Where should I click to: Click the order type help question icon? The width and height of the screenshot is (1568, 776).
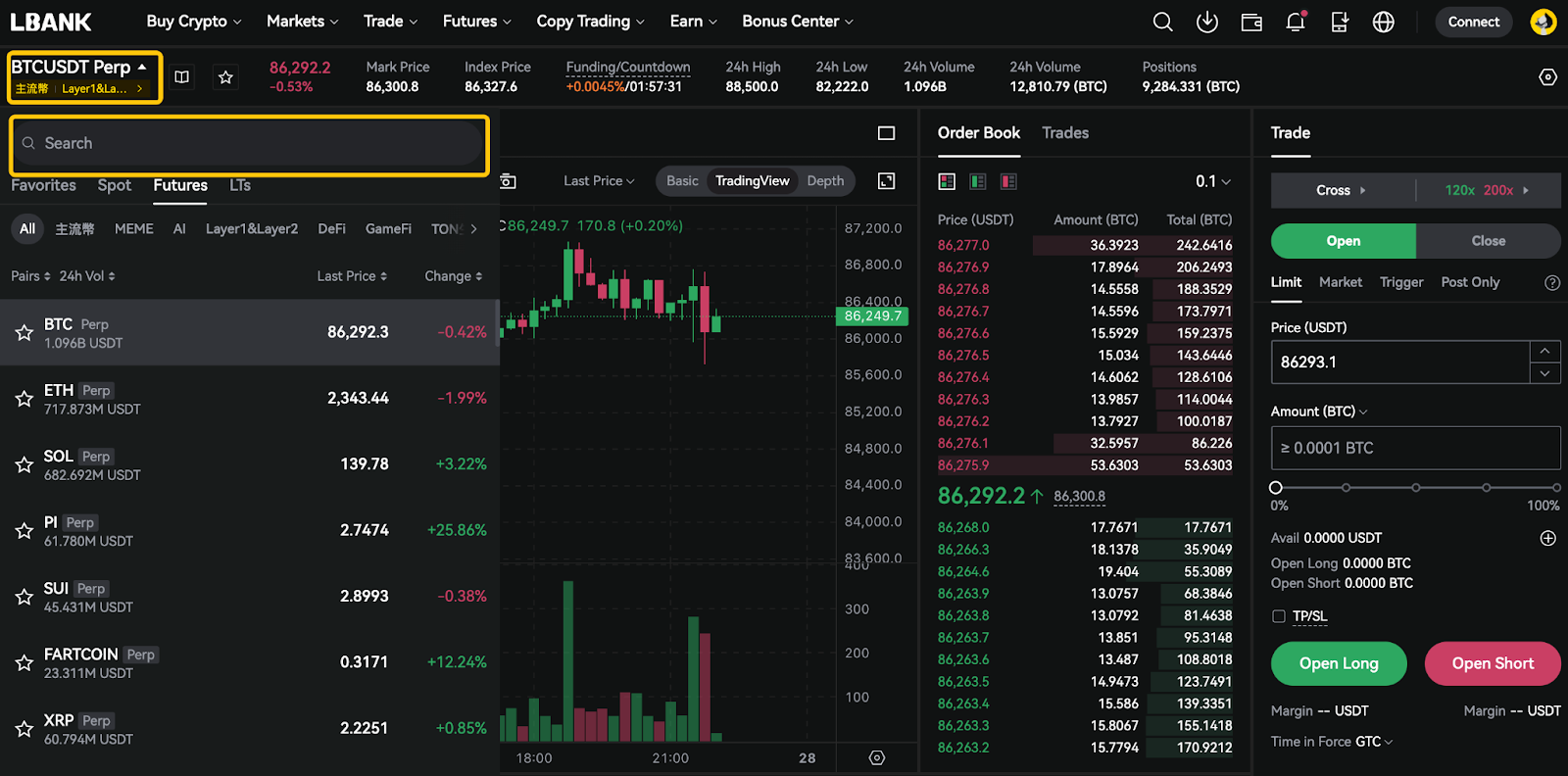tap(1552, 282)
